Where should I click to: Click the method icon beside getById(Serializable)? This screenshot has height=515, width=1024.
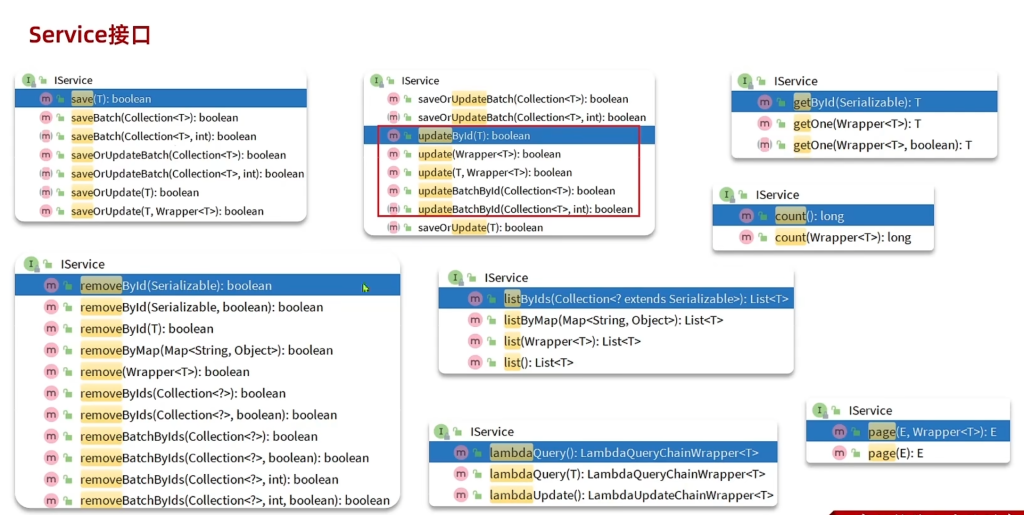(x=765, y=103)
